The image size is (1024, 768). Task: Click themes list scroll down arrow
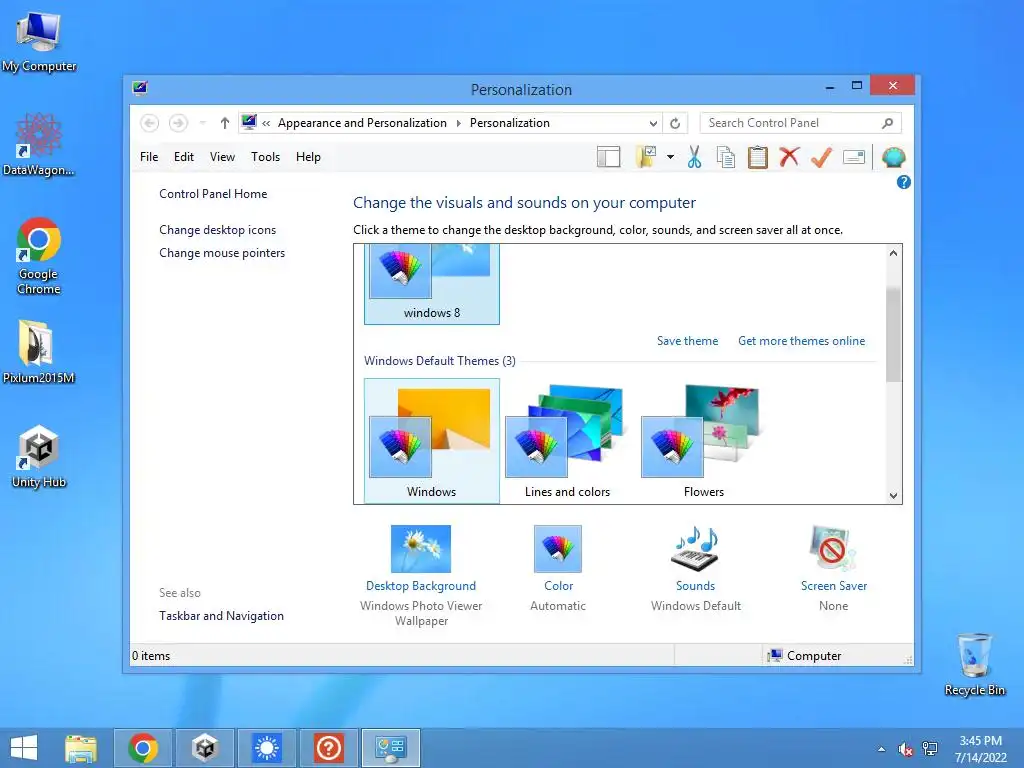[x=893, y=496]
